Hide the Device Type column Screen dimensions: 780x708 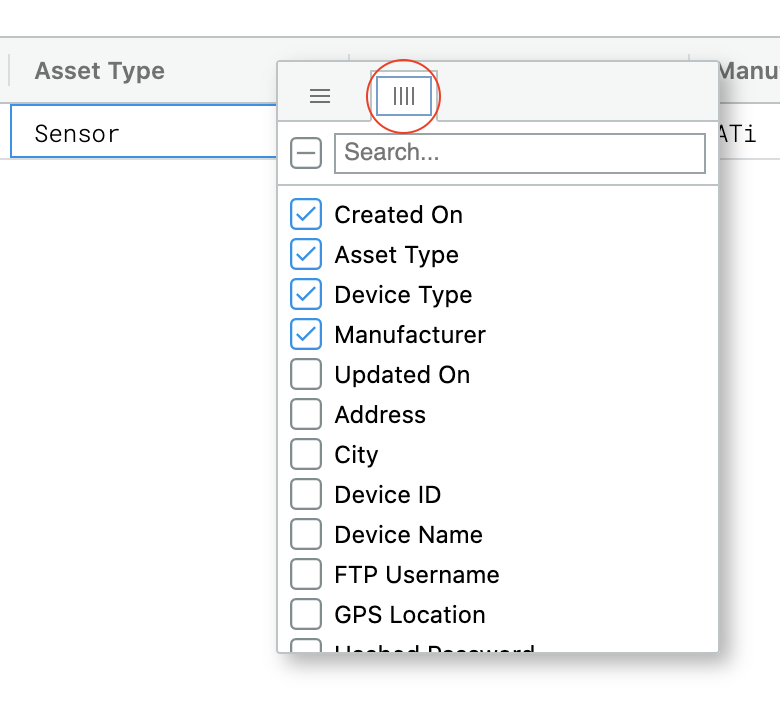[x=306, y=294]
